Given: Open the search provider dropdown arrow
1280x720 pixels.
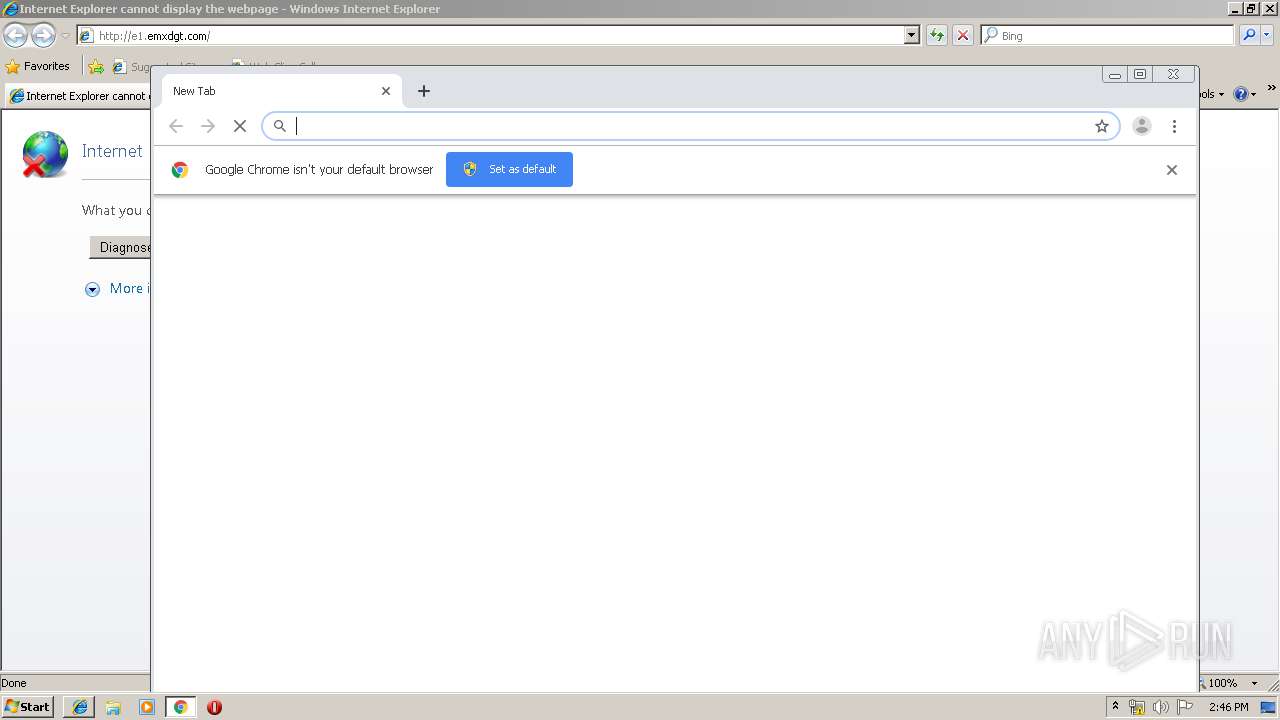Looking at the screenshot, I should coord(1268,35).
